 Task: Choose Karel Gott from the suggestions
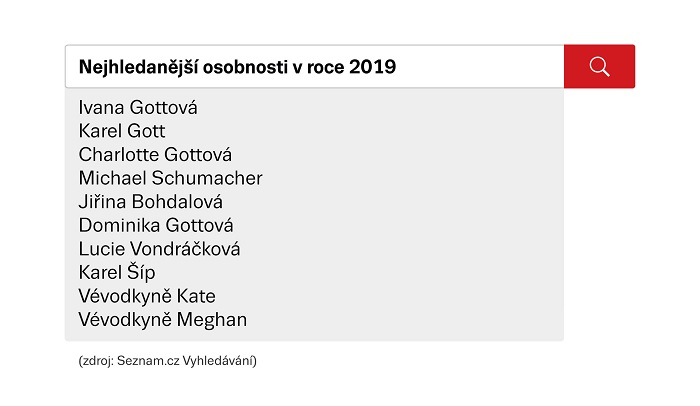click(x=122, y=131)
